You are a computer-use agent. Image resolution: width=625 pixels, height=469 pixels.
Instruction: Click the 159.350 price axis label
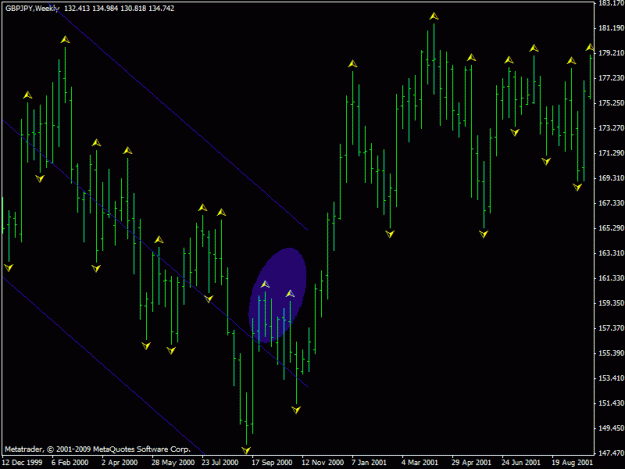[x=611, y=303]
